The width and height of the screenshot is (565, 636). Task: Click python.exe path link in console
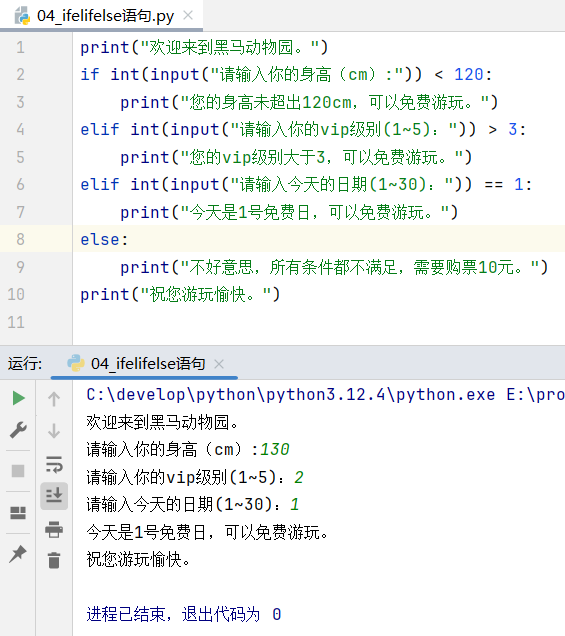point(291,395)
